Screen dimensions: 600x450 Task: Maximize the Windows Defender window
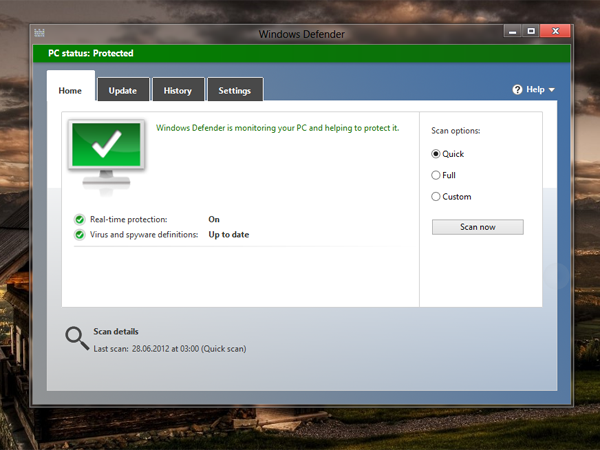531,31
